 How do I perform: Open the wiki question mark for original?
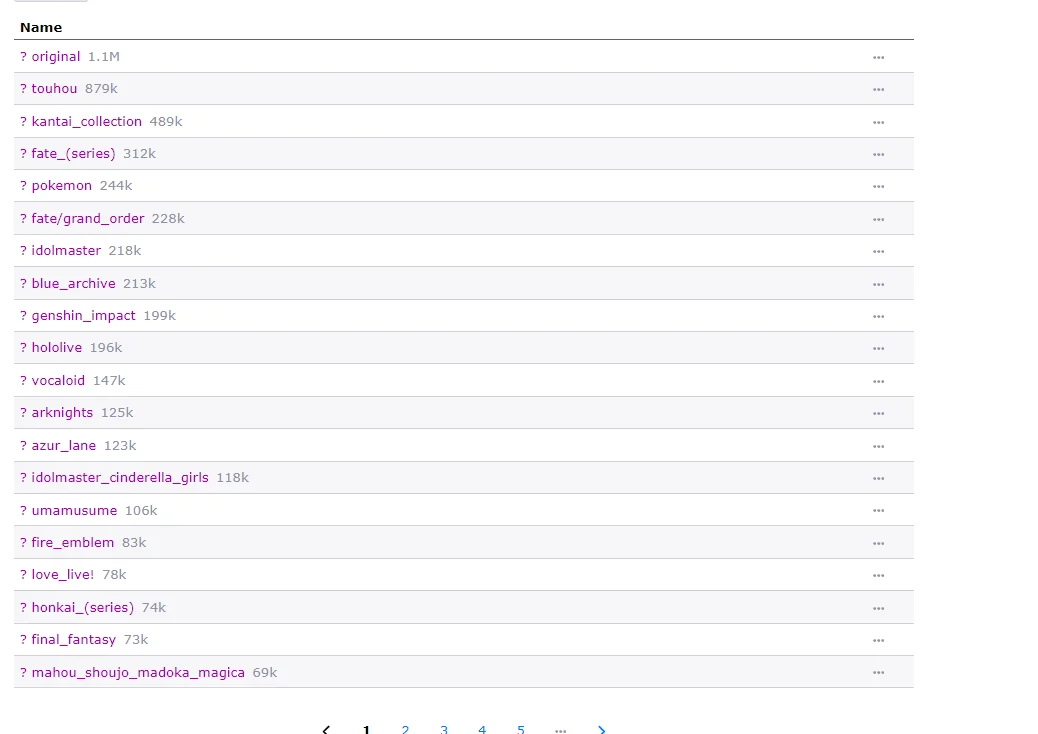click(23, 57)
